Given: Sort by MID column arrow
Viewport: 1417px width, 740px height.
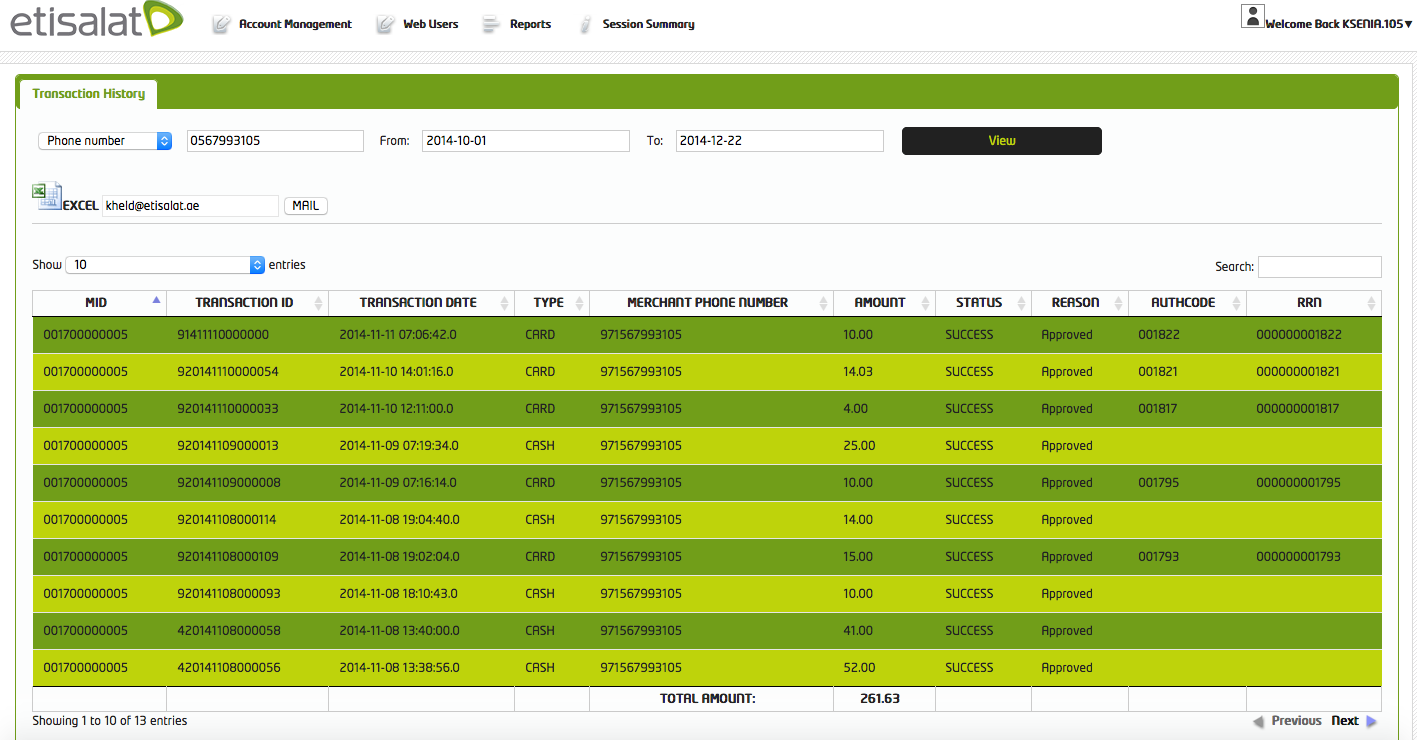Looking at the screenshot, I should click(x=156, y=300).
